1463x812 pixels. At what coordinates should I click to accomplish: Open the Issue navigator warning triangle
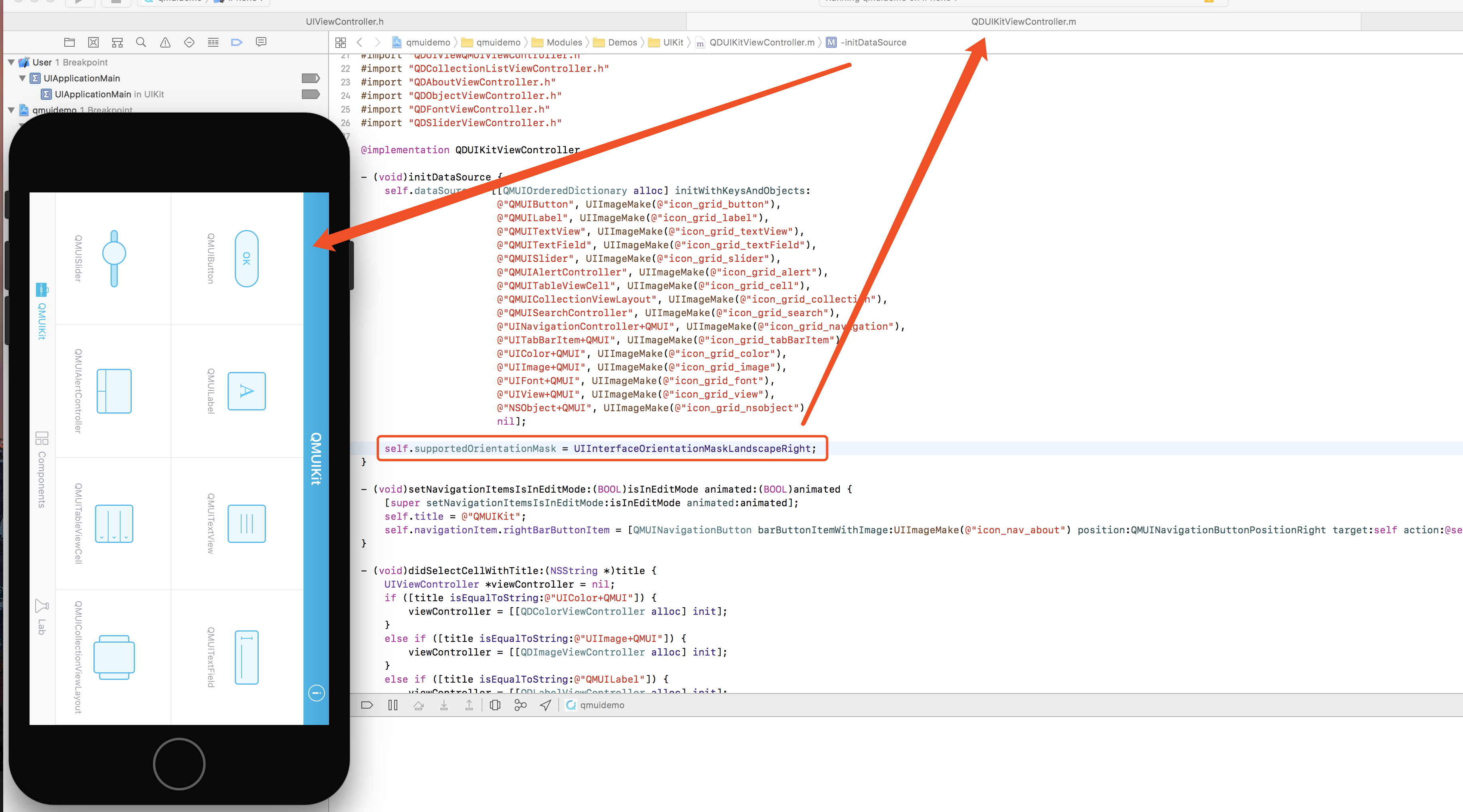(x=165, y=42)
